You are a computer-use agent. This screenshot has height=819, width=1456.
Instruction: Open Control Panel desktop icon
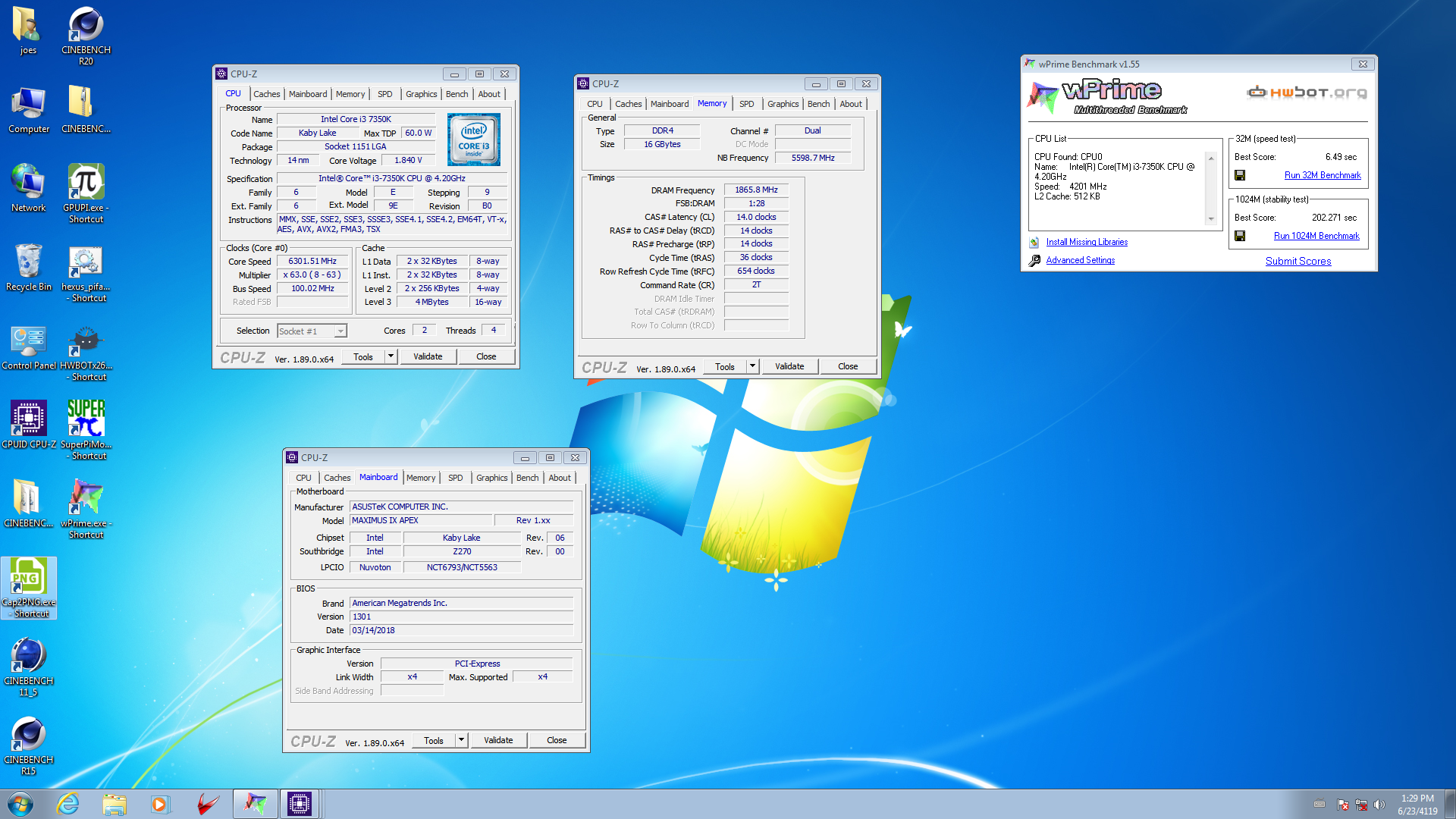tap(28, 347)
